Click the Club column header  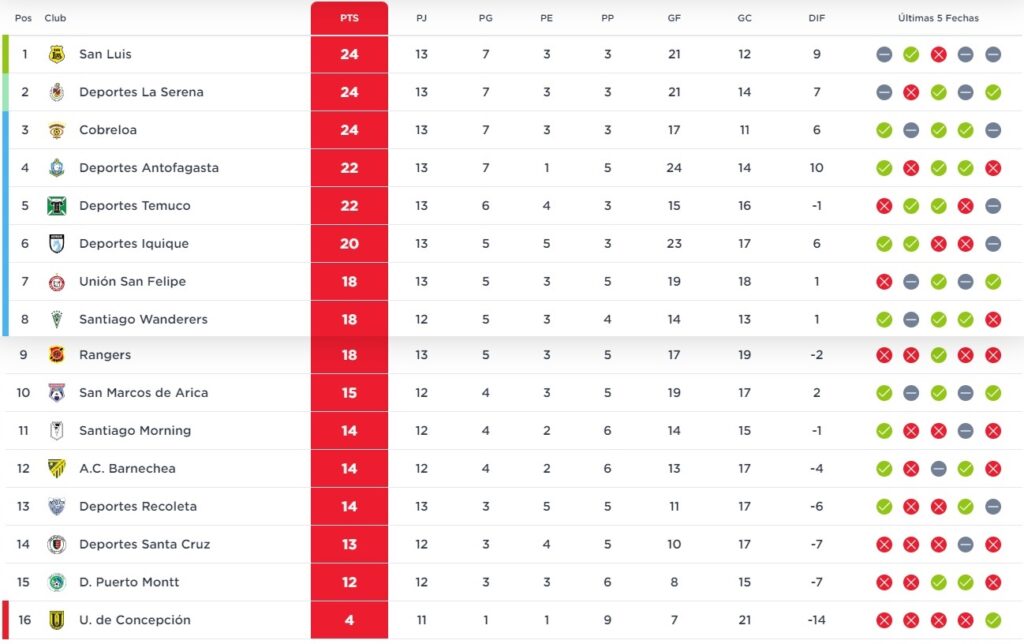[56, 18]
